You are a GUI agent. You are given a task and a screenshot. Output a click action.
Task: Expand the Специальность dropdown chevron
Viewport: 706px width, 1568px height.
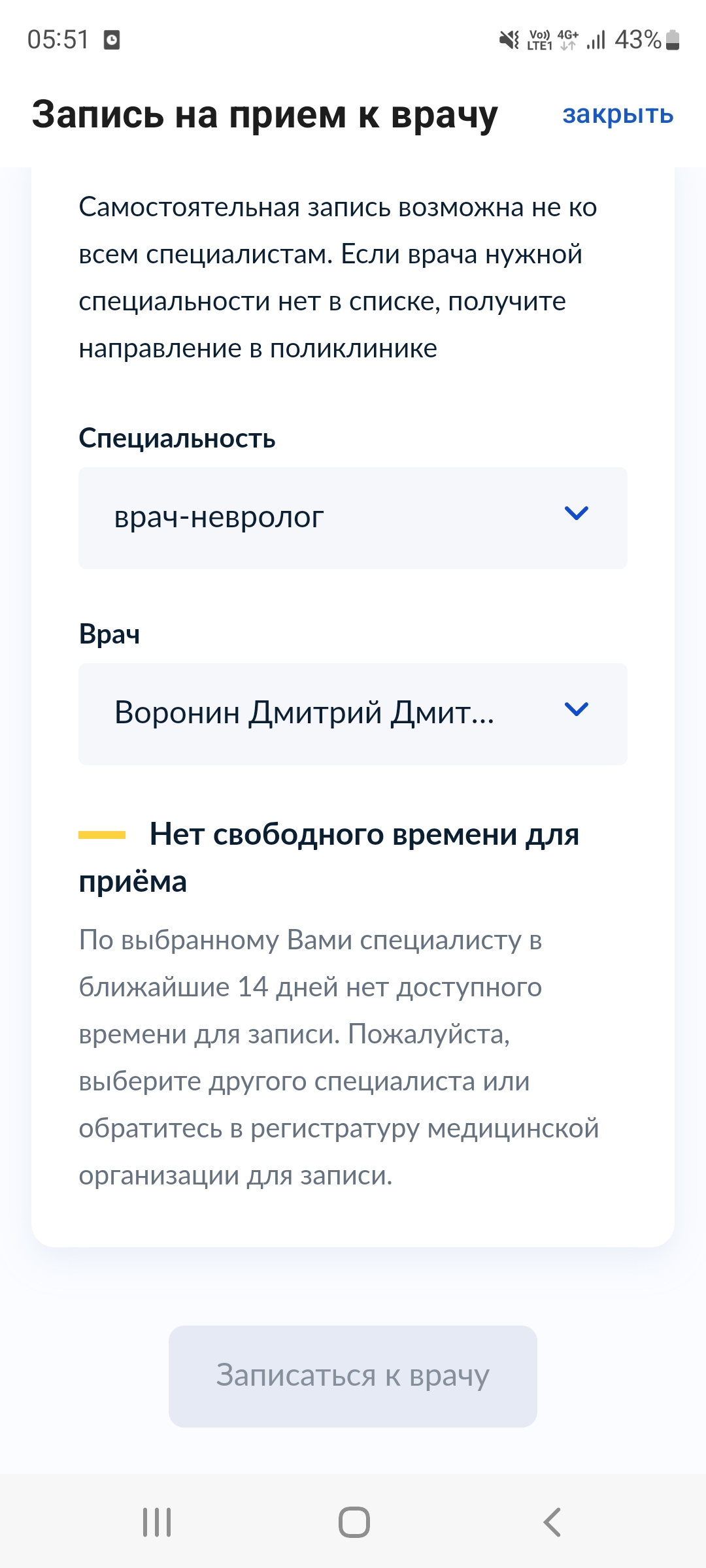click(x=576, y=514)
